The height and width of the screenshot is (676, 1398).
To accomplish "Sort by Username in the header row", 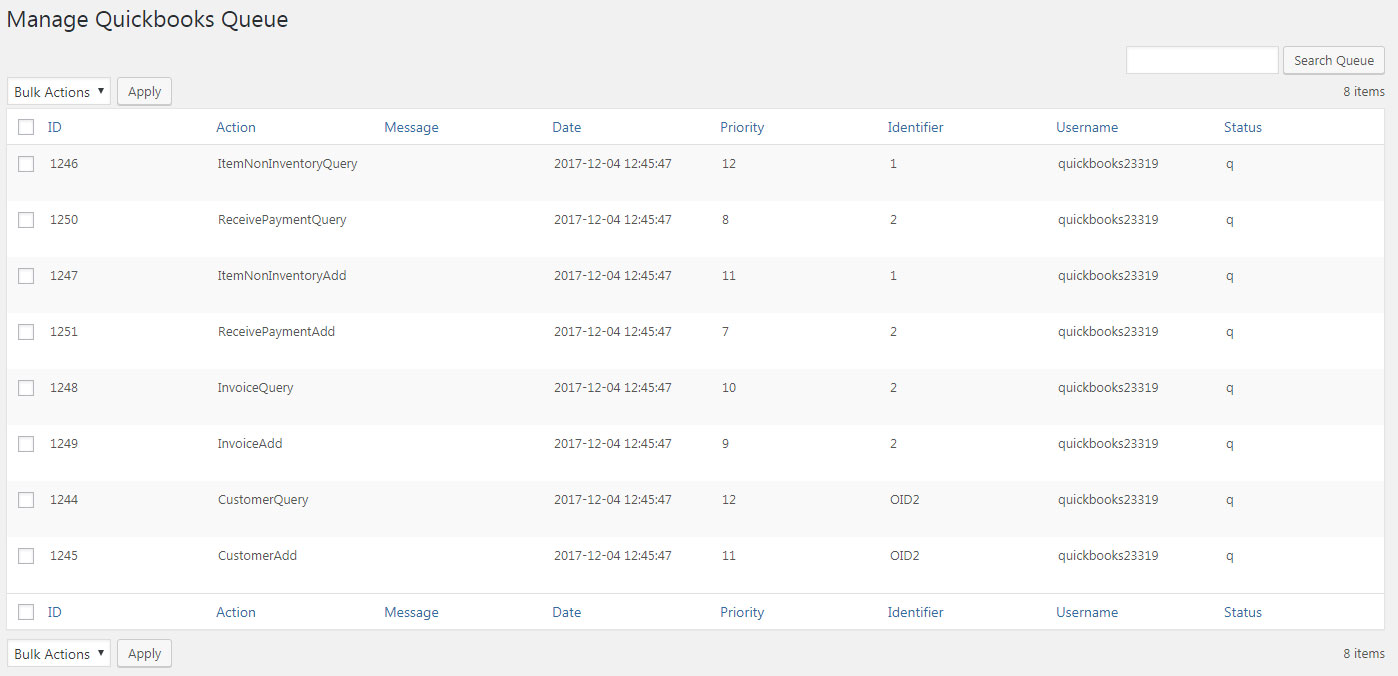I will [1087, 127].
